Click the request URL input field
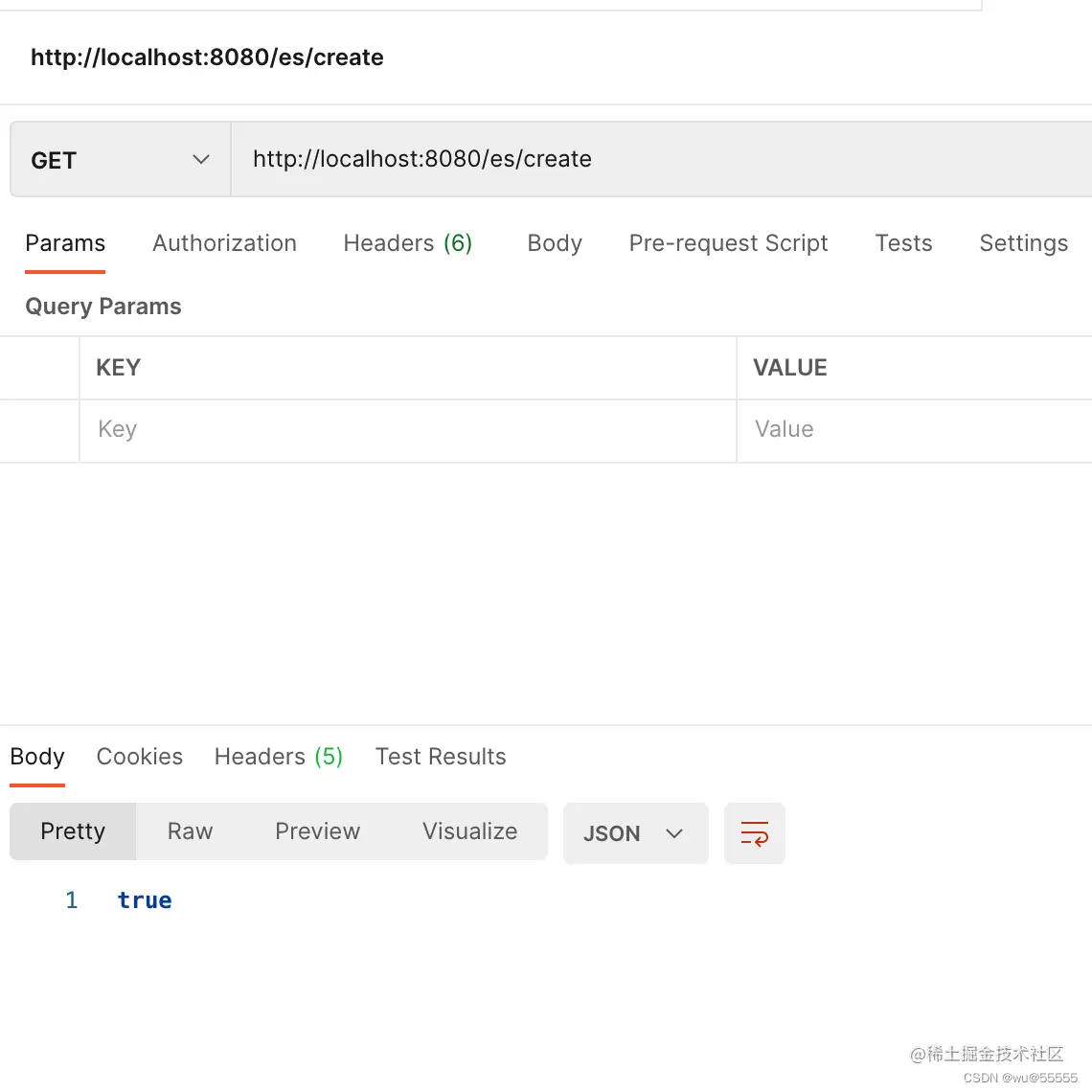The width and height of the screenshot is (1092, 1092). point(661,159)
